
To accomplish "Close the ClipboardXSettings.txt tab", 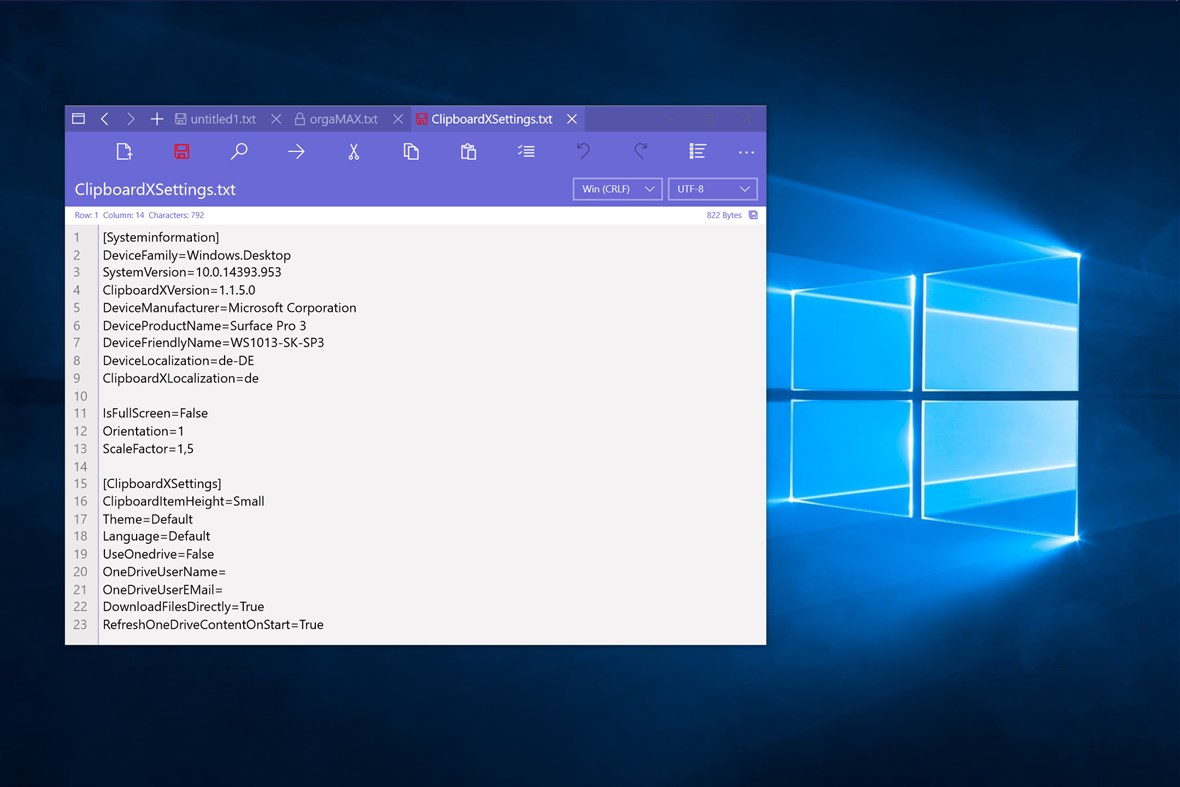I will tap(571, 118).
